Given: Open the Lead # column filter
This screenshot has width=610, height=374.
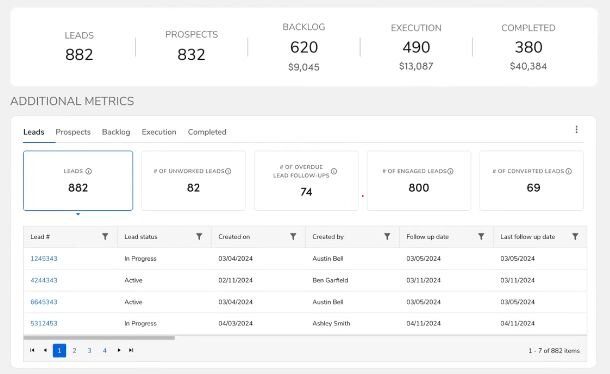Looking at the screenshot, I should coord(105,237).
